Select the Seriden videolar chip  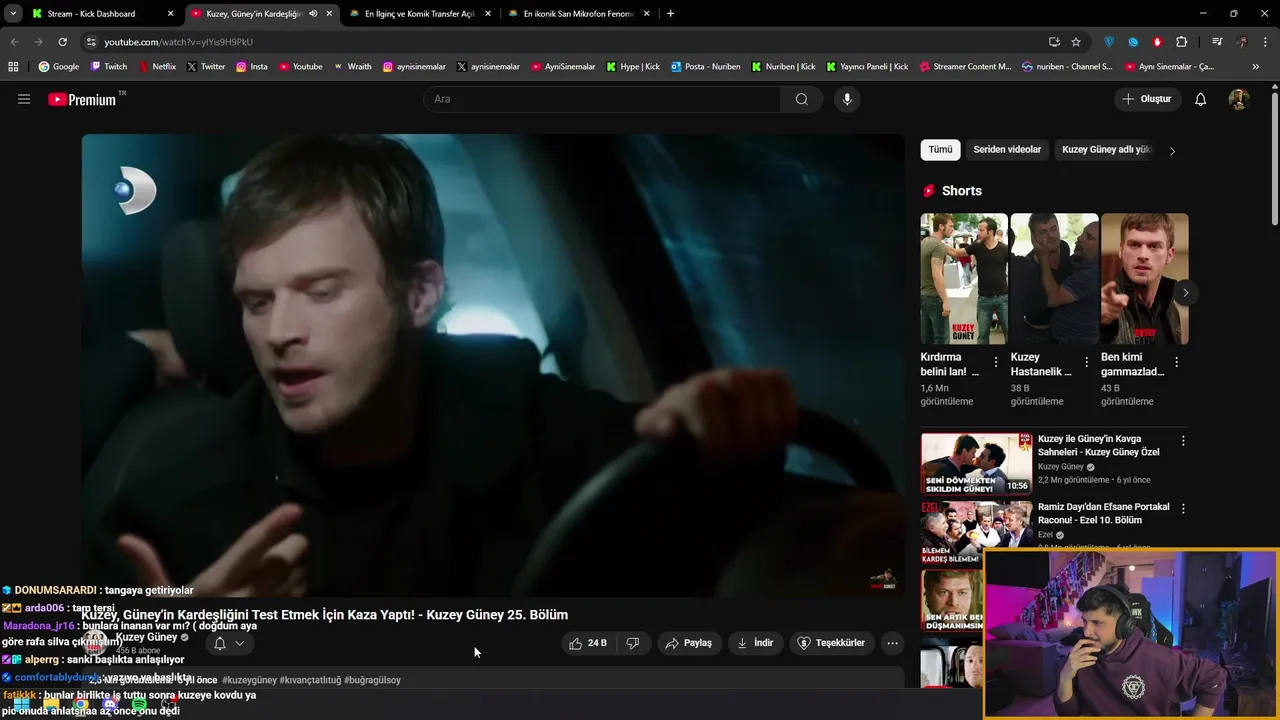coord(1007,150)
